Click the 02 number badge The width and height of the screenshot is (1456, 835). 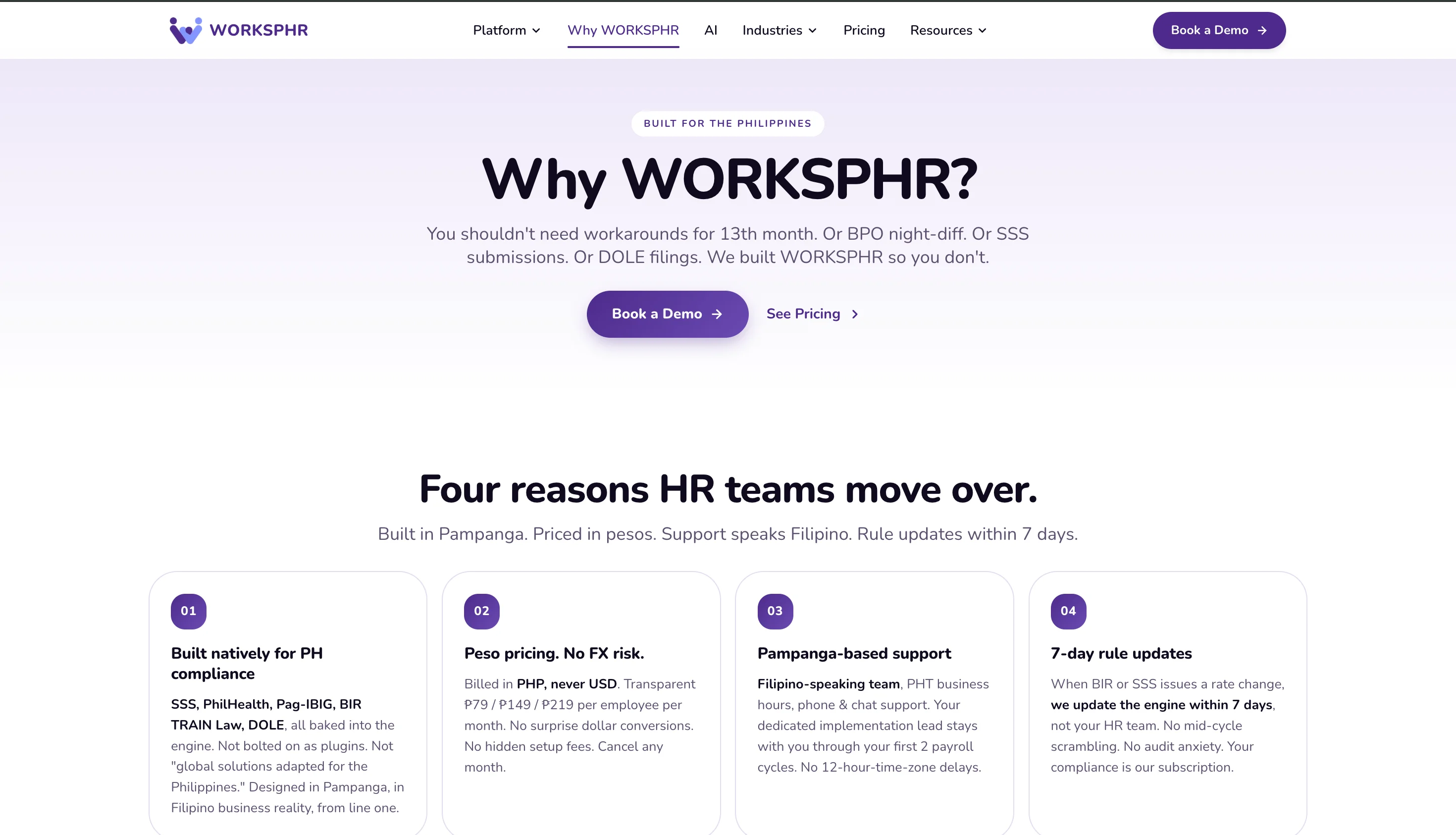[x=482, y=611]
